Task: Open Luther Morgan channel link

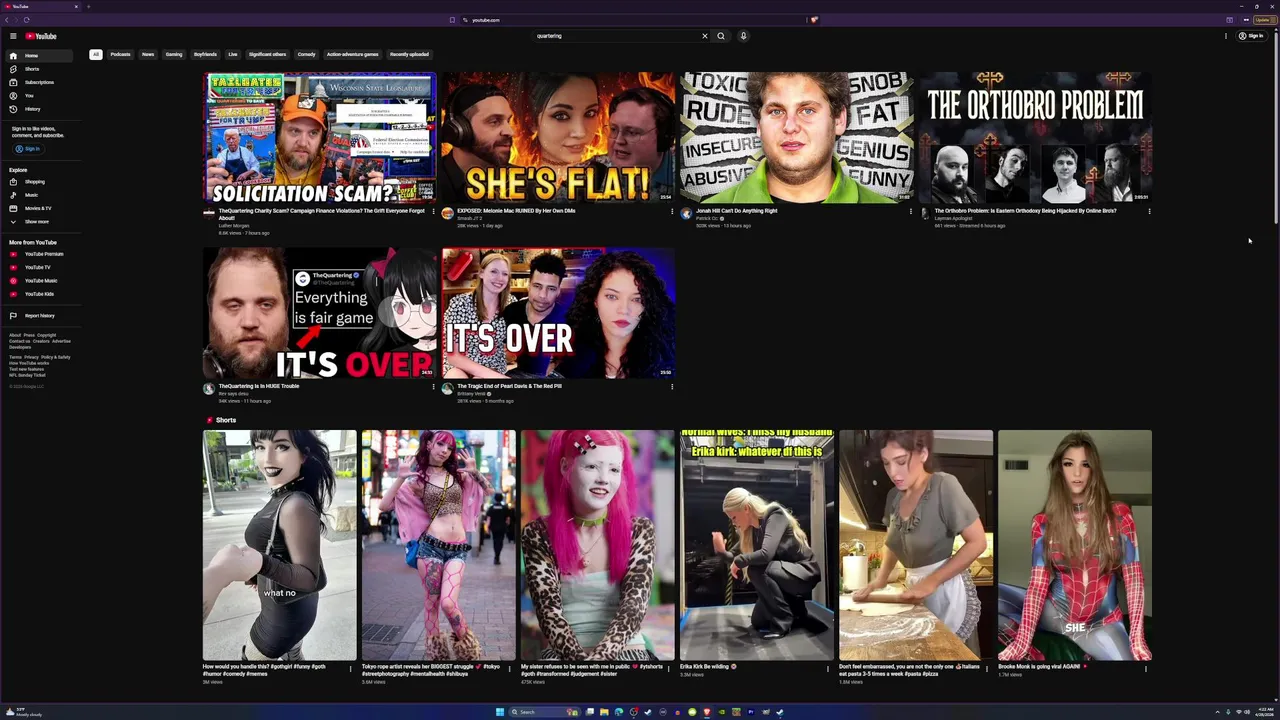Action: click(x=233, y=225)
